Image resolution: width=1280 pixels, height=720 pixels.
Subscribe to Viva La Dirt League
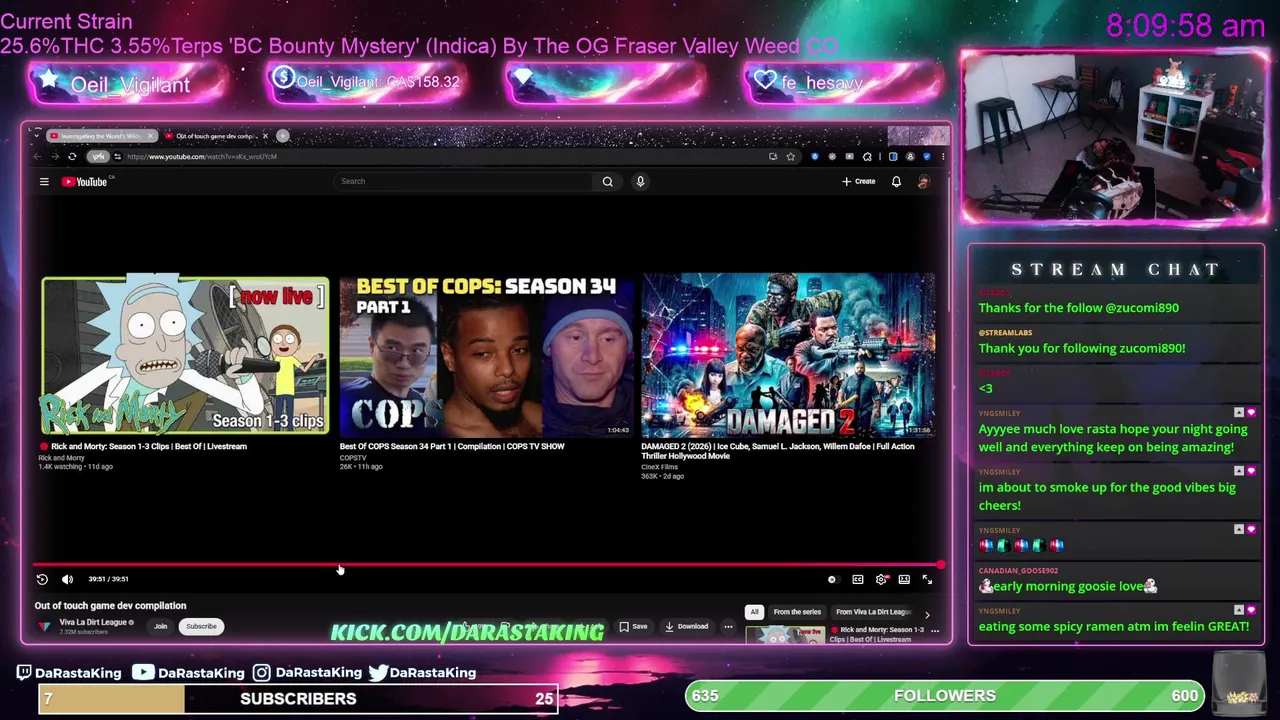tap(201, 626)
